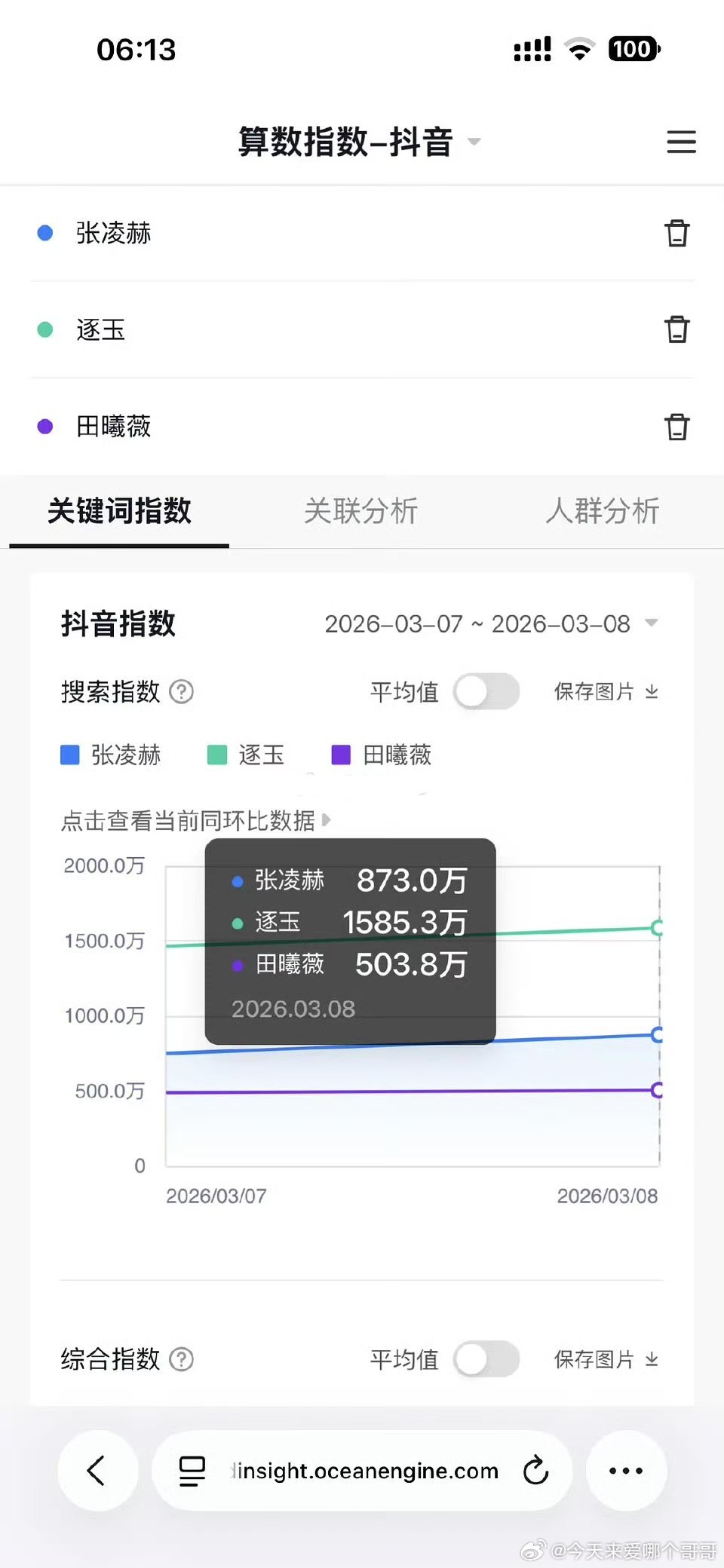
Task: Delete the 田曦薇 keyword row
Action: click(x=676, y=426)
